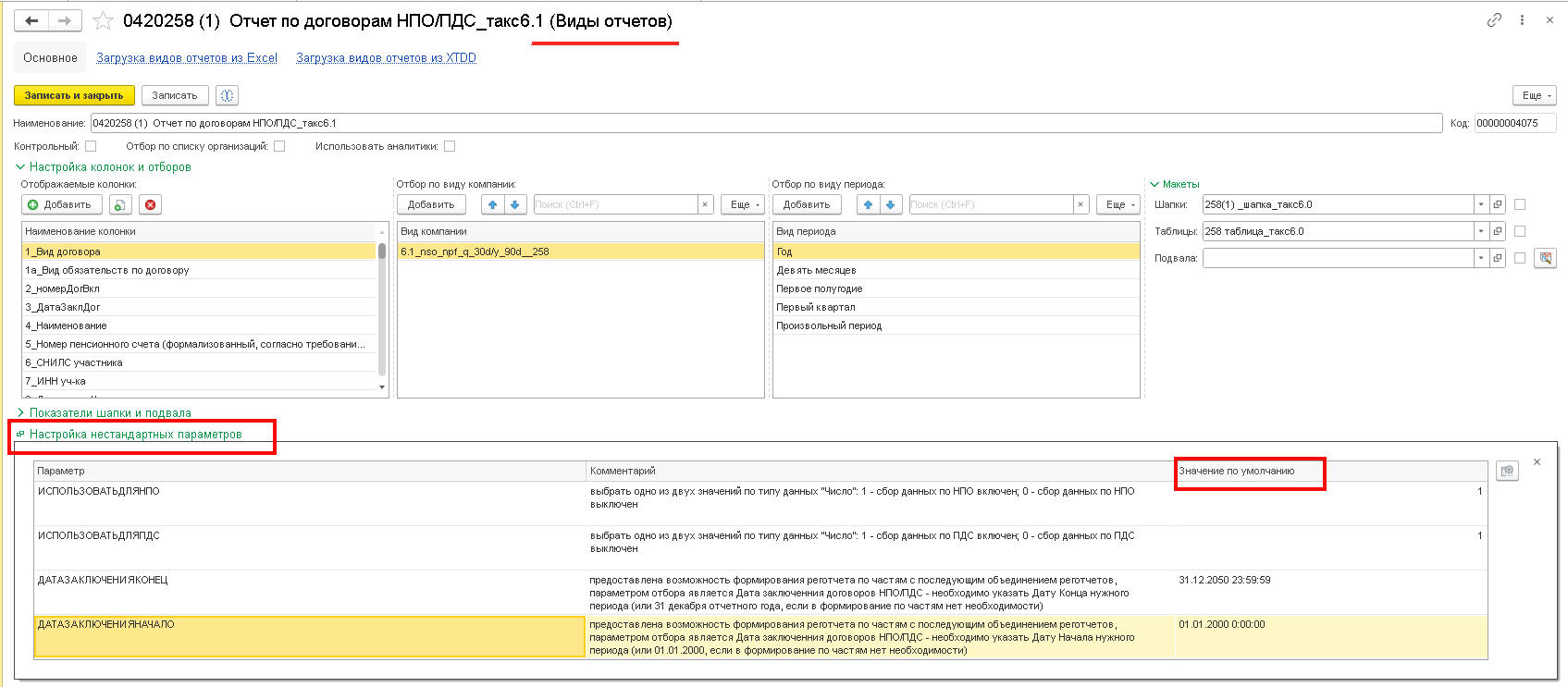Viewport: 1568px width, 687px height.
Task: Add a displayed column with Добавить
Action: point(60,204)
